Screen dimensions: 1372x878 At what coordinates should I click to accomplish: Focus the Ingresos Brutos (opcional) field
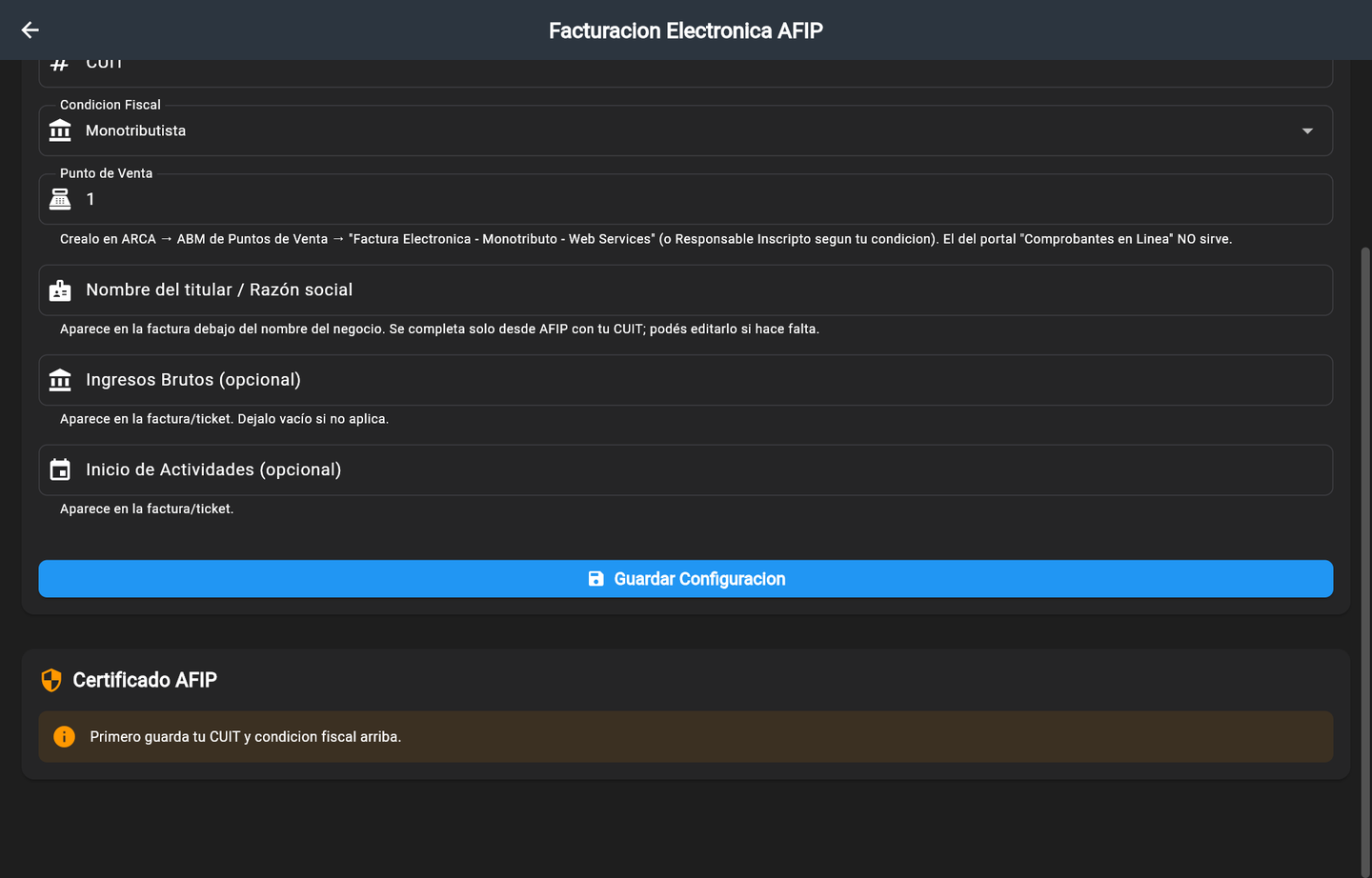coord(686,380)
